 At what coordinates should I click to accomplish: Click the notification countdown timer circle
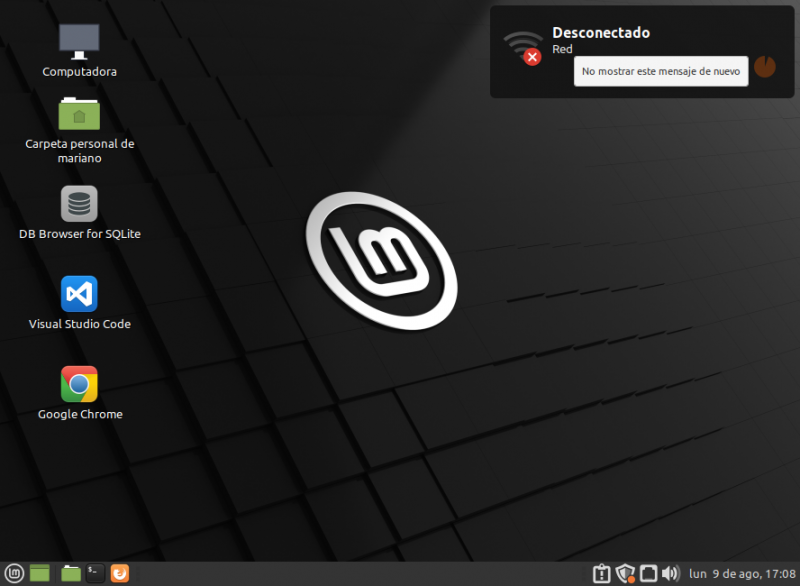click(x=765, y=67)
